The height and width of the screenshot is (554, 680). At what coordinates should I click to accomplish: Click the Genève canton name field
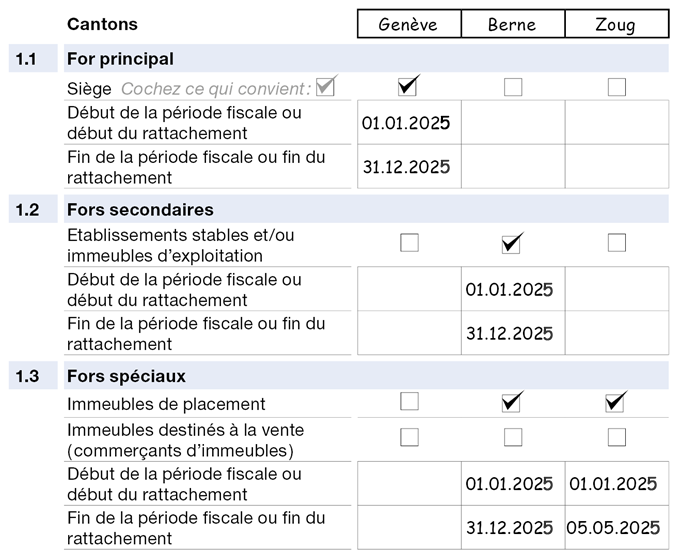408,25
